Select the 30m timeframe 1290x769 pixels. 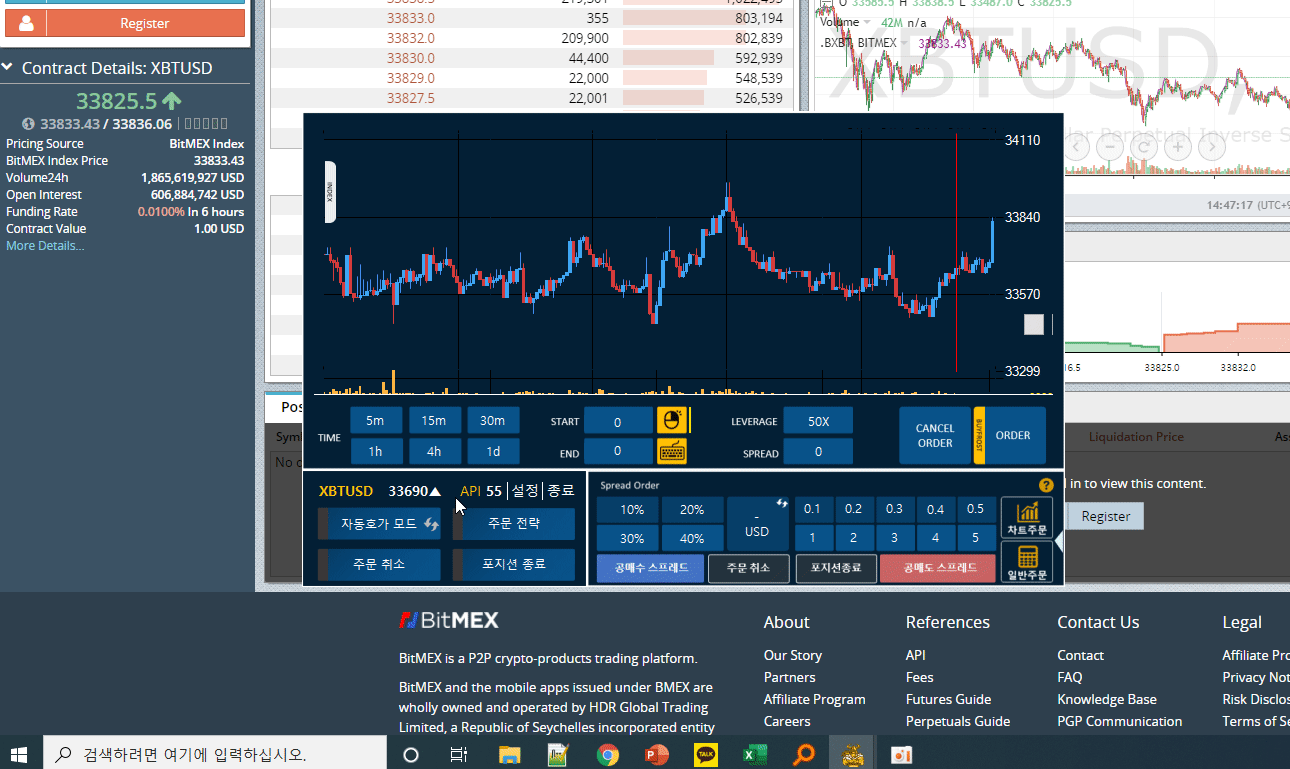[x=493, y=421]
